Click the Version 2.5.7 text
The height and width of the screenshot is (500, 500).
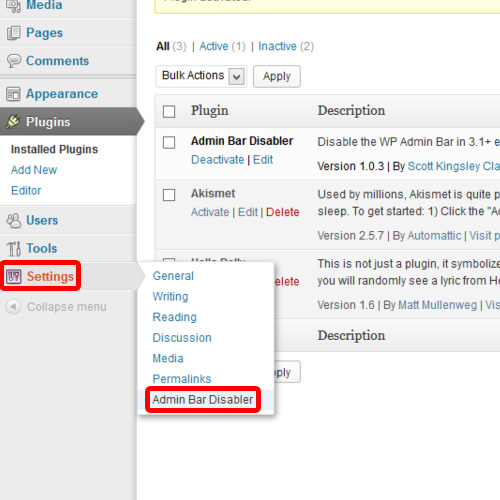click(351, 236)
